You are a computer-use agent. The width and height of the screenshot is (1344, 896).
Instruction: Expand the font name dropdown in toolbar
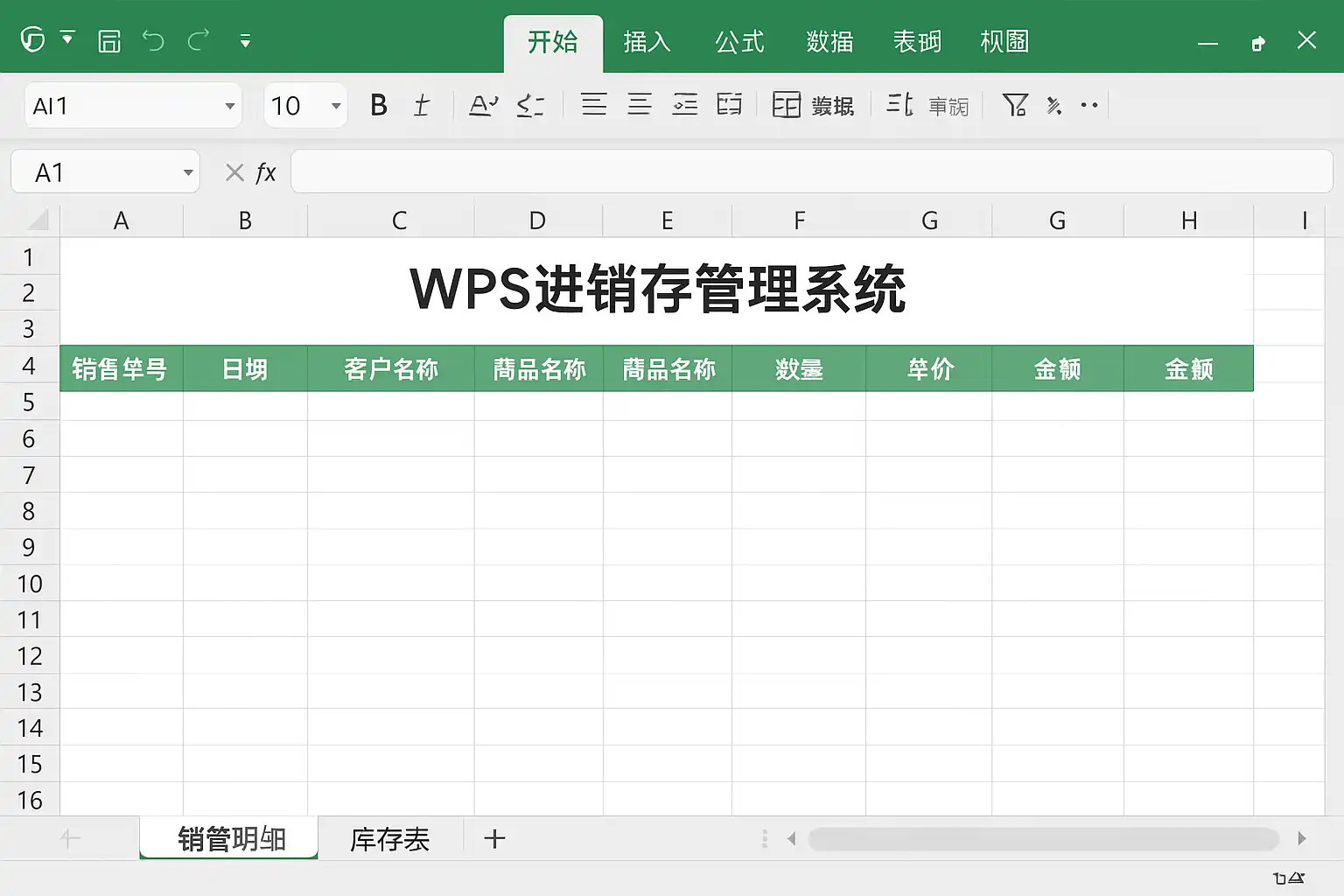pyautogui.click(x=229, y=107)
